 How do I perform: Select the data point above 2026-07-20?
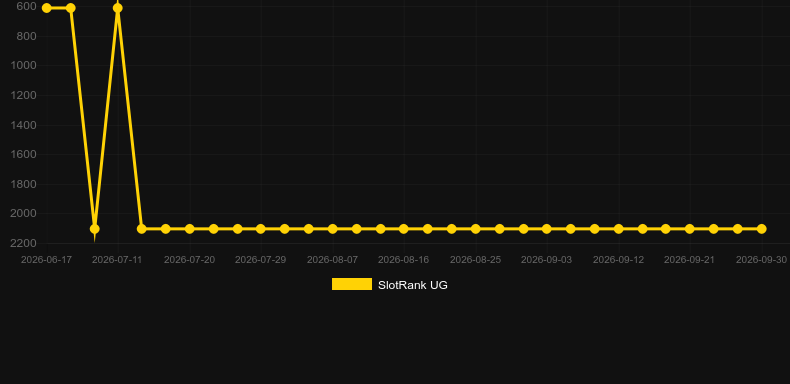pyautogui.click(x=189, y=229)
